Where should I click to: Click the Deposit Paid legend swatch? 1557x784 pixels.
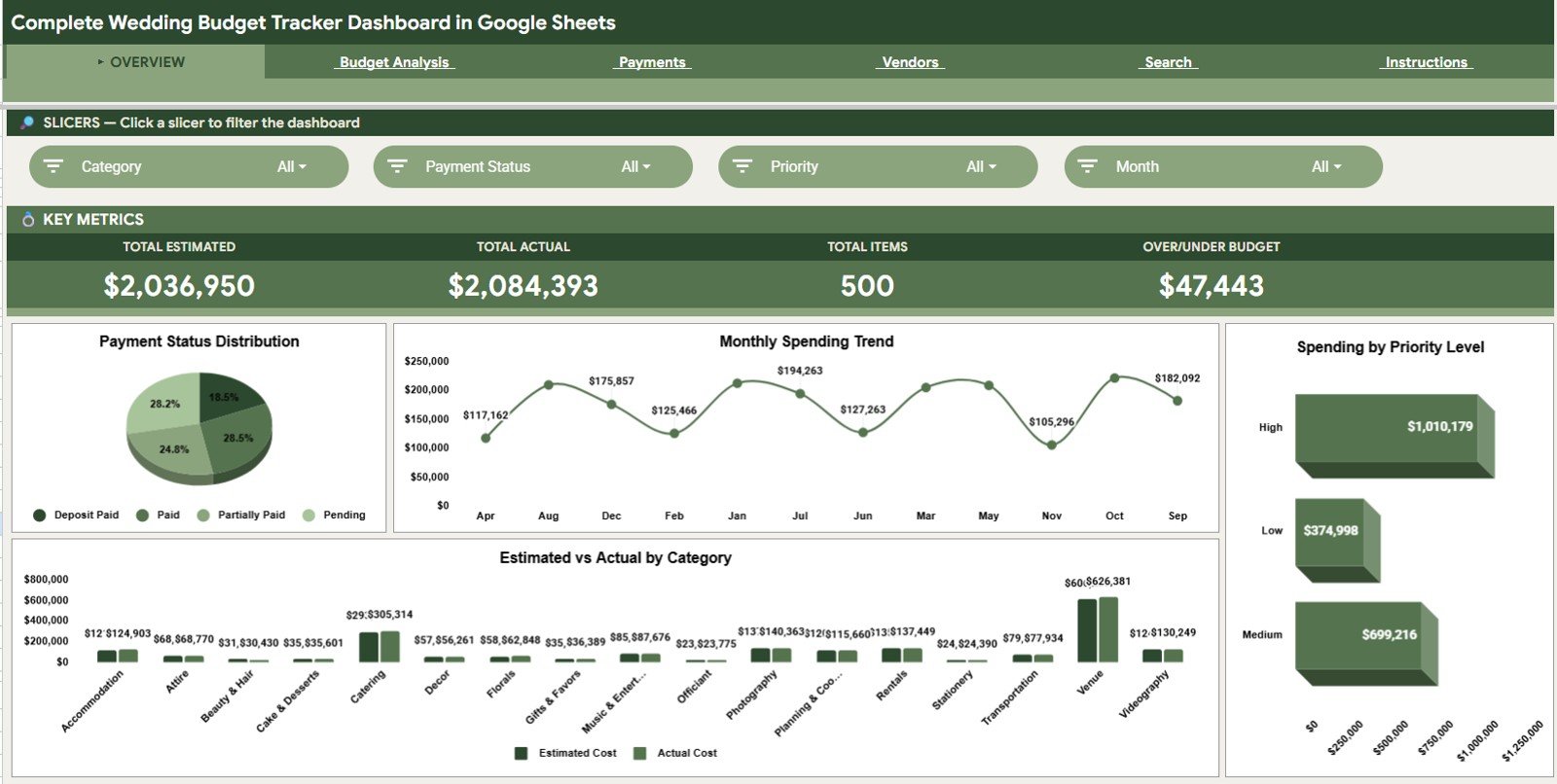(40, 516)
